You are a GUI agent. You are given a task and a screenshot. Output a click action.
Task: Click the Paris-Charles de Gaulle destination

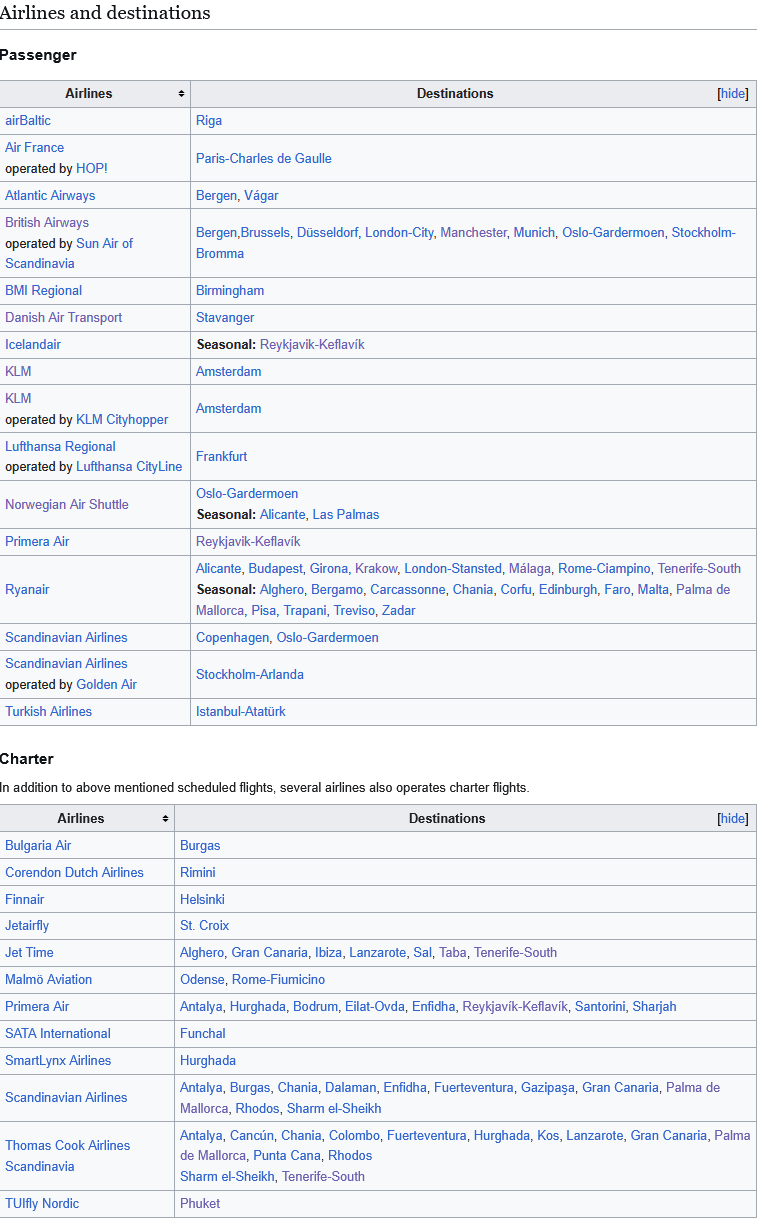263,159
